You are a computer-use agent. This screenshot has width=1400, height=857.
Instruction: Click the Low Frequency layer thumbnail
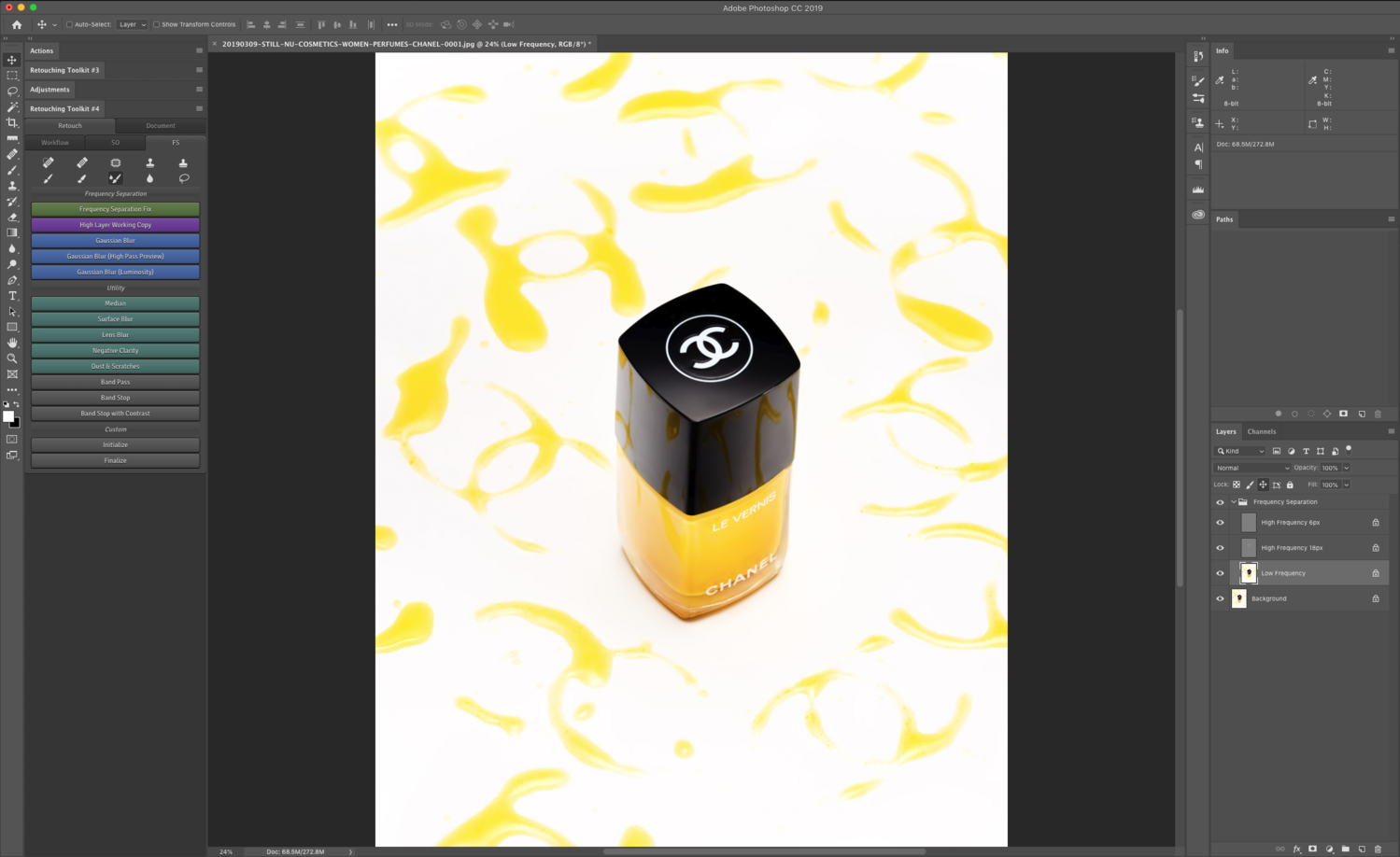click(1249, 572)
